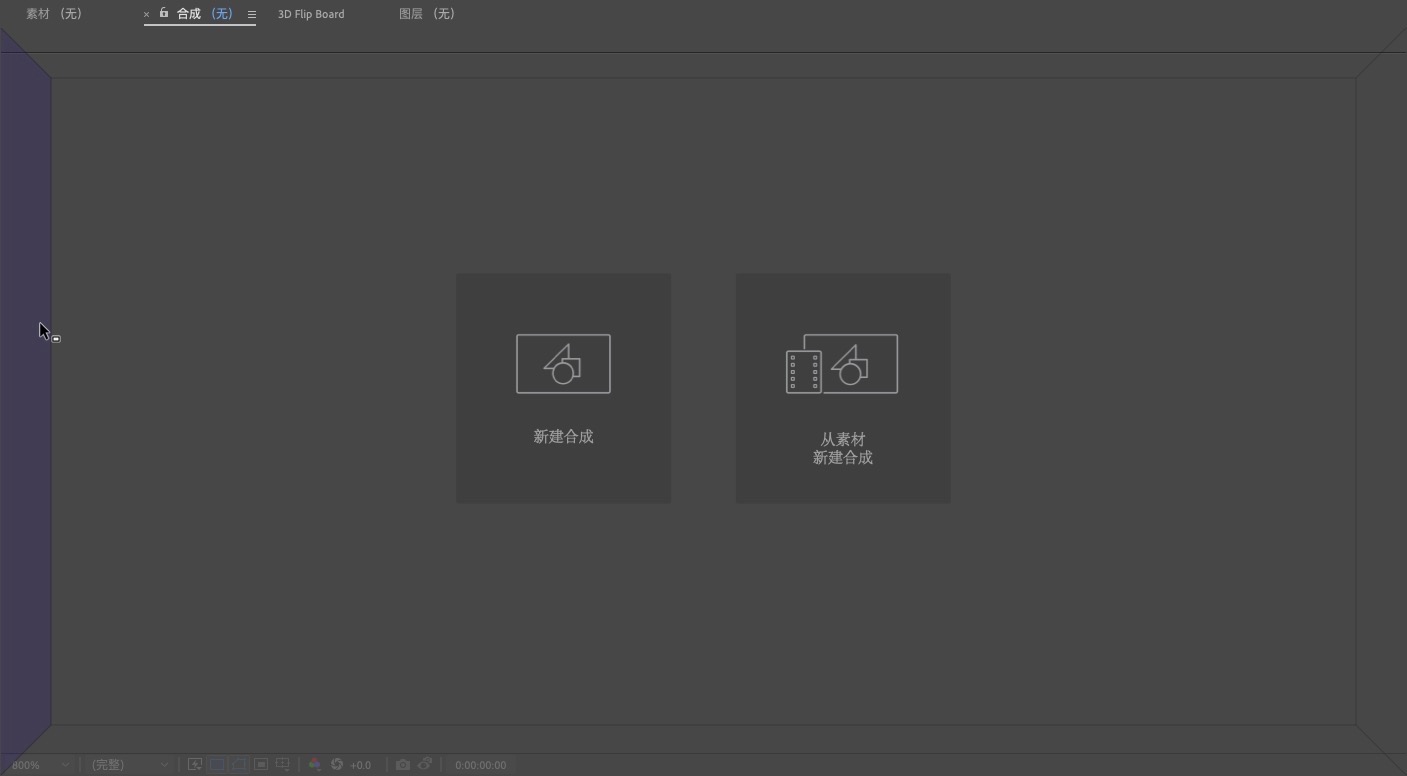Viewport: 1407px width, 776px height.
Task: Adjust the +0.0 exposure value
Action: (360, 765)
